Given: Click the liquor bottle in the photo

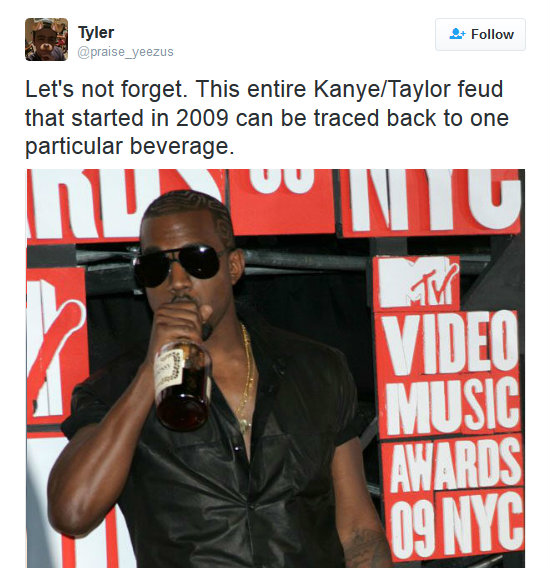Looking at the screenshot, I should [183, 384].
